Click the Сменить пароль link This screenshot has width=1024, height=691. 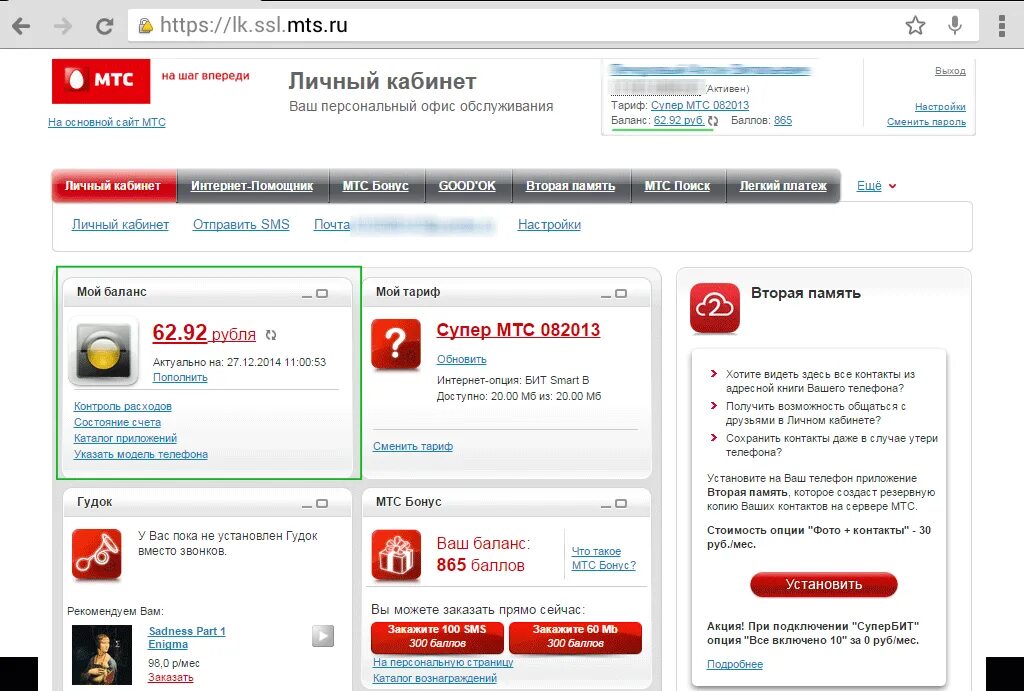[x=926, y=122]
